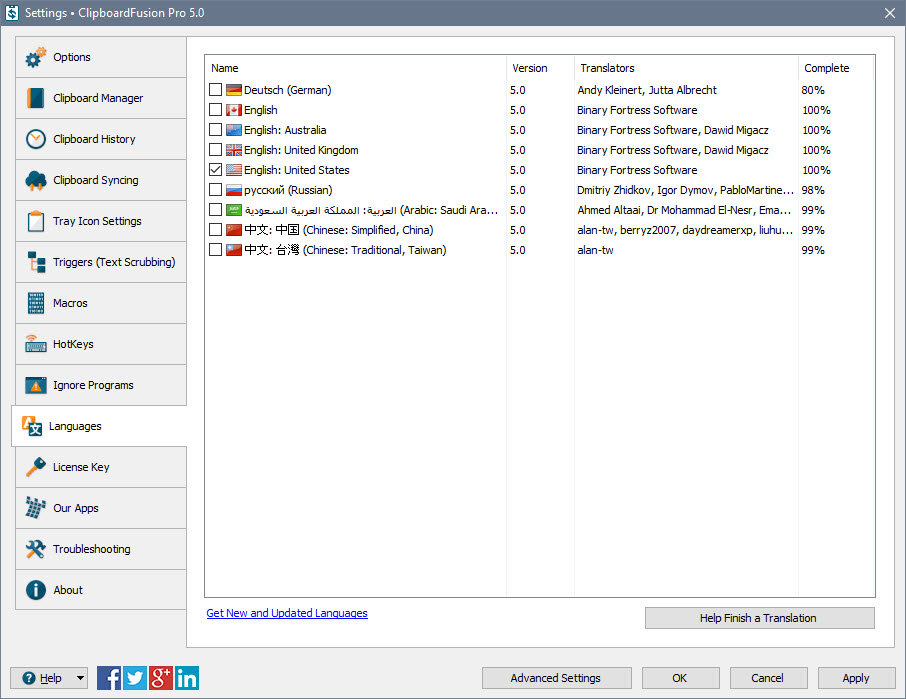Open the Twitter social link icon
Image resolution: width=906 pixels, height=699 pixels.
135,678
